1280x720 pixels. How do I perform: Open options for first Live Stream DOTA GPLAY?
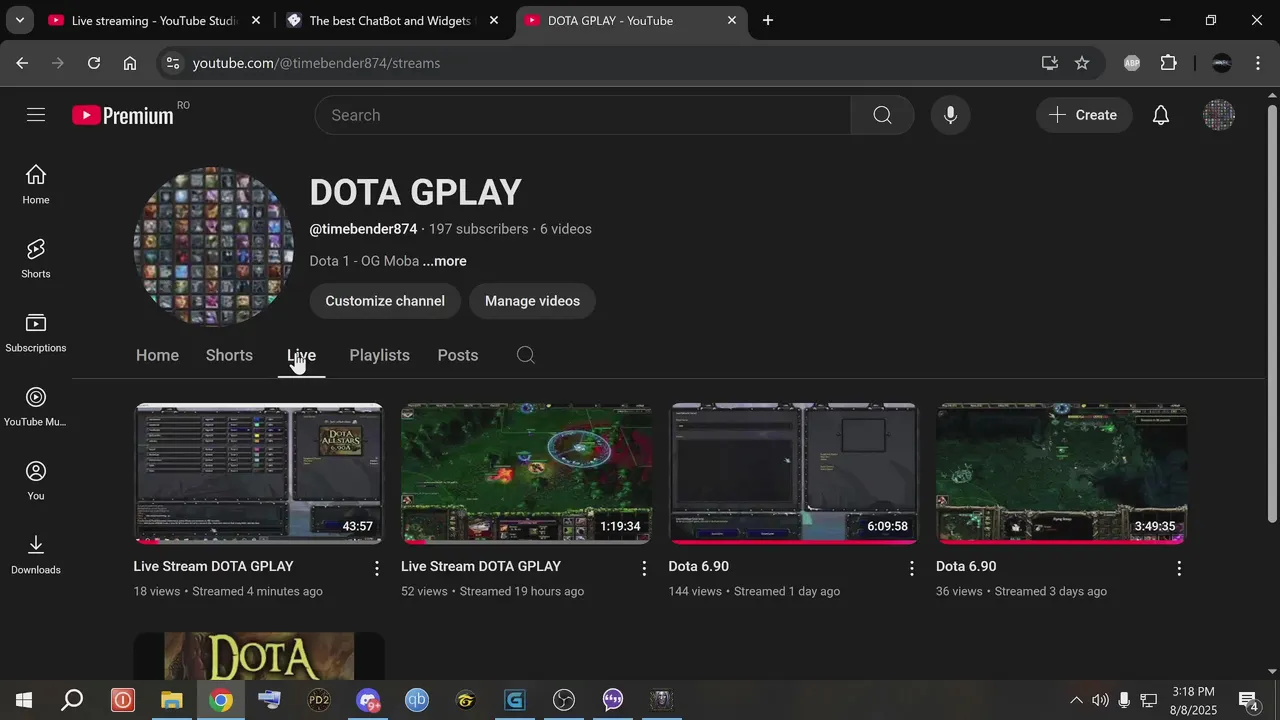click(x=376, y=568)
